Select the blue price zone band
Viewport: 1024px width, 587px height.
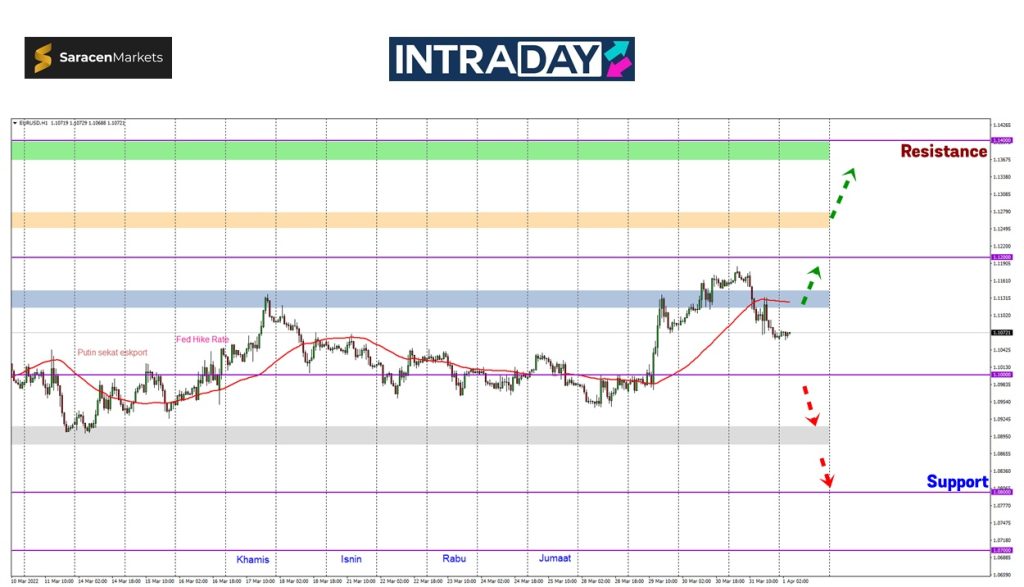(x=420, y=299)
